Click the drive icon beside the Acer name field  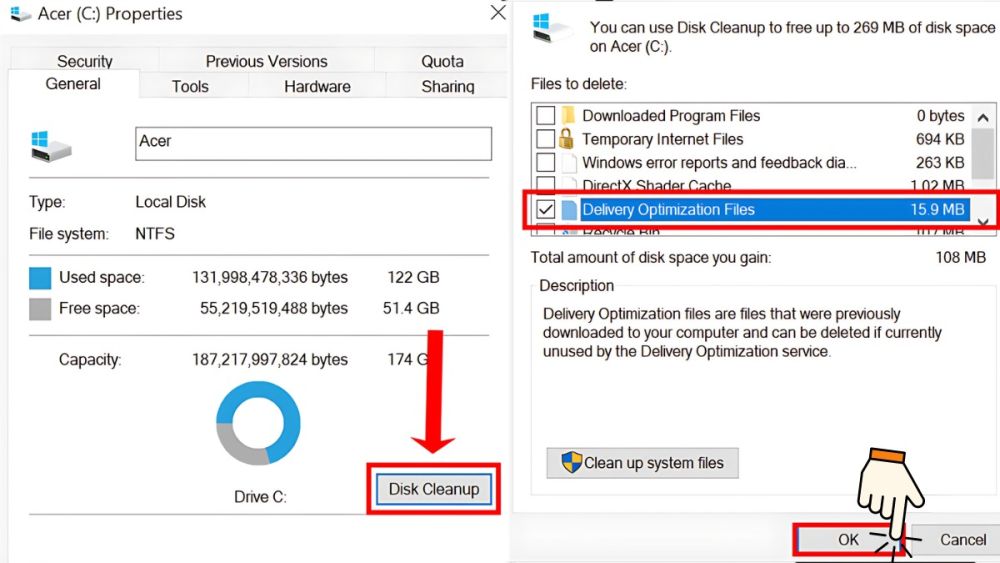click(51, 146)
